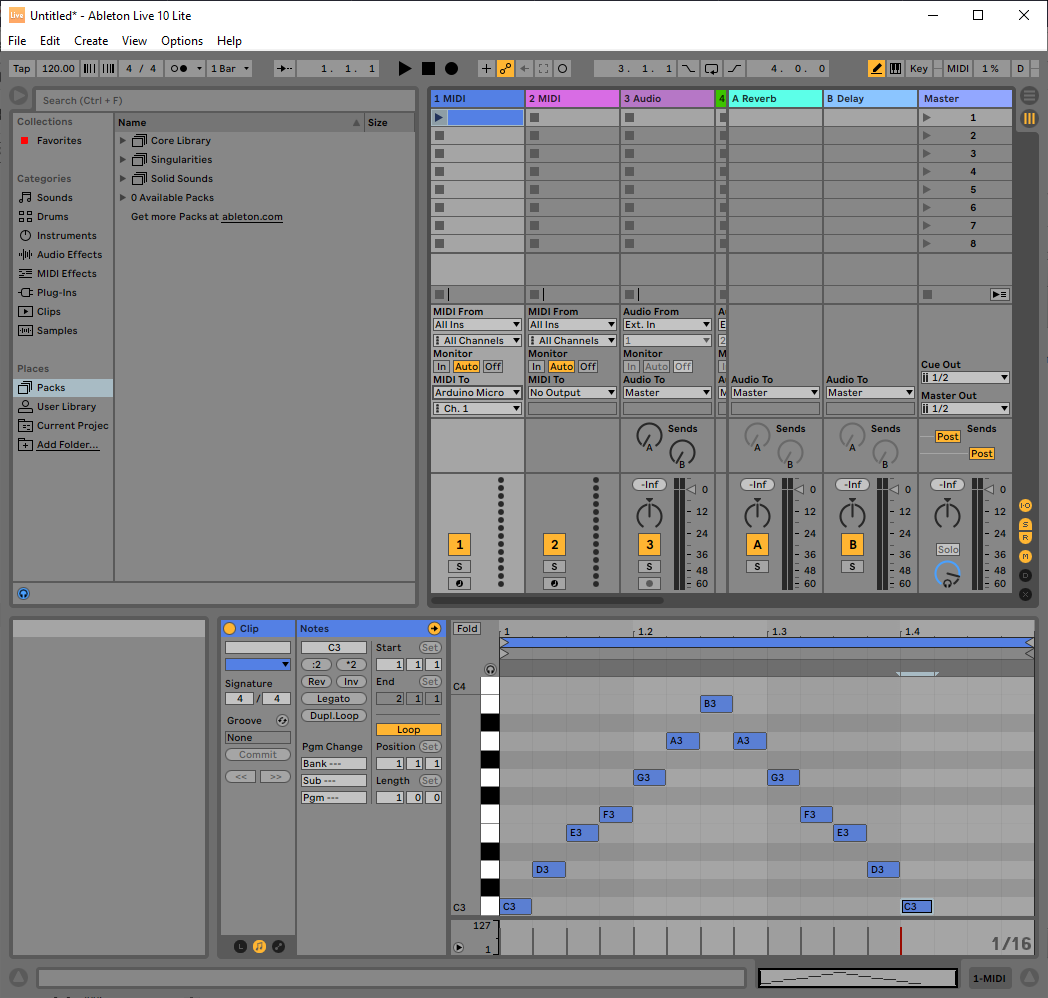Toggle the Computer MIDI Keyboard icon
1048x998 pixels.
click(x=895, y=68)
